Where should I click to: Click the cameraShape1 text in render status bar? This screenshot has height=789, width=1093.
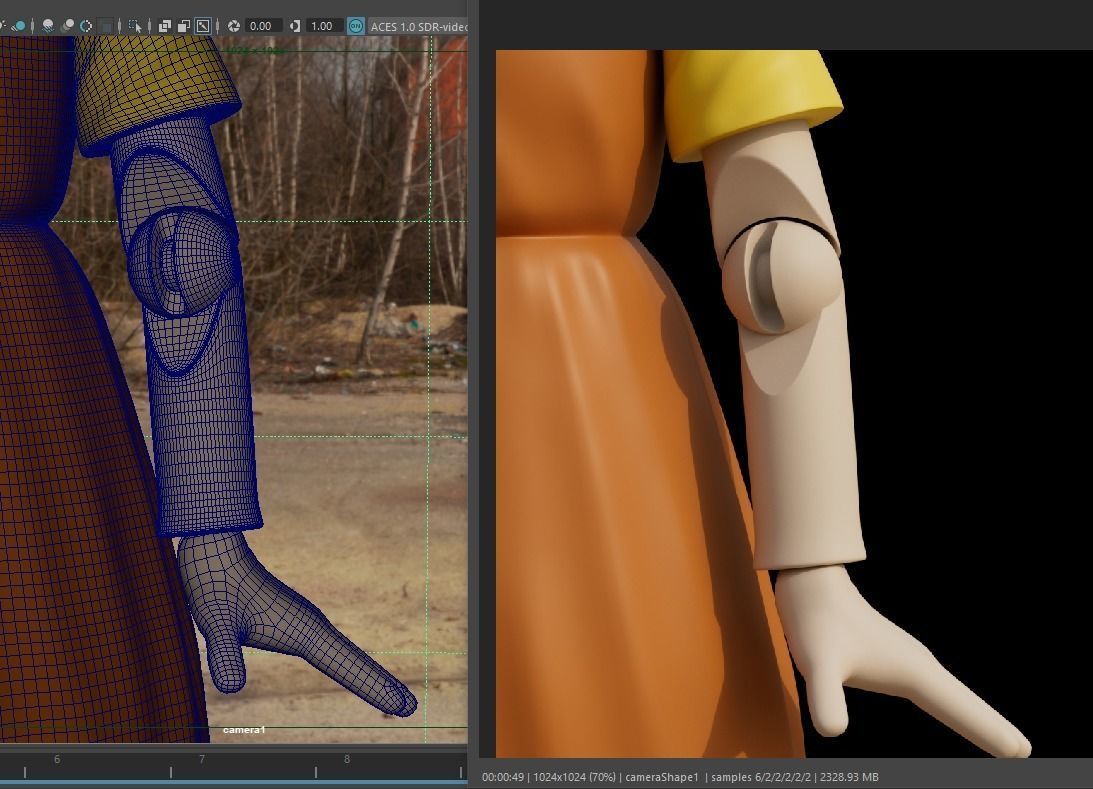pos(662,776)
